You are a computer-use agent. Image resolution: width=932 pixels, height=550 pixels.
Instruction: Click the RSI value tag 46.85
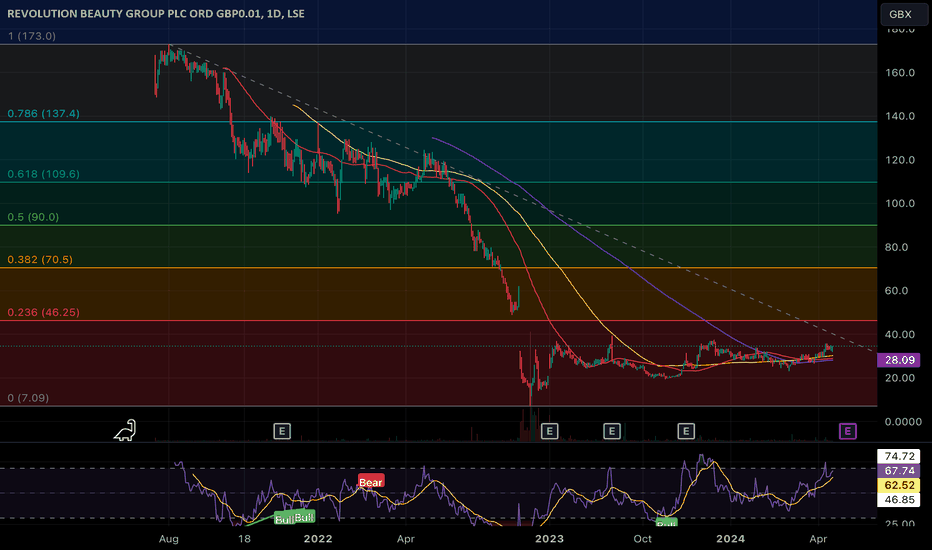(899, 499)
